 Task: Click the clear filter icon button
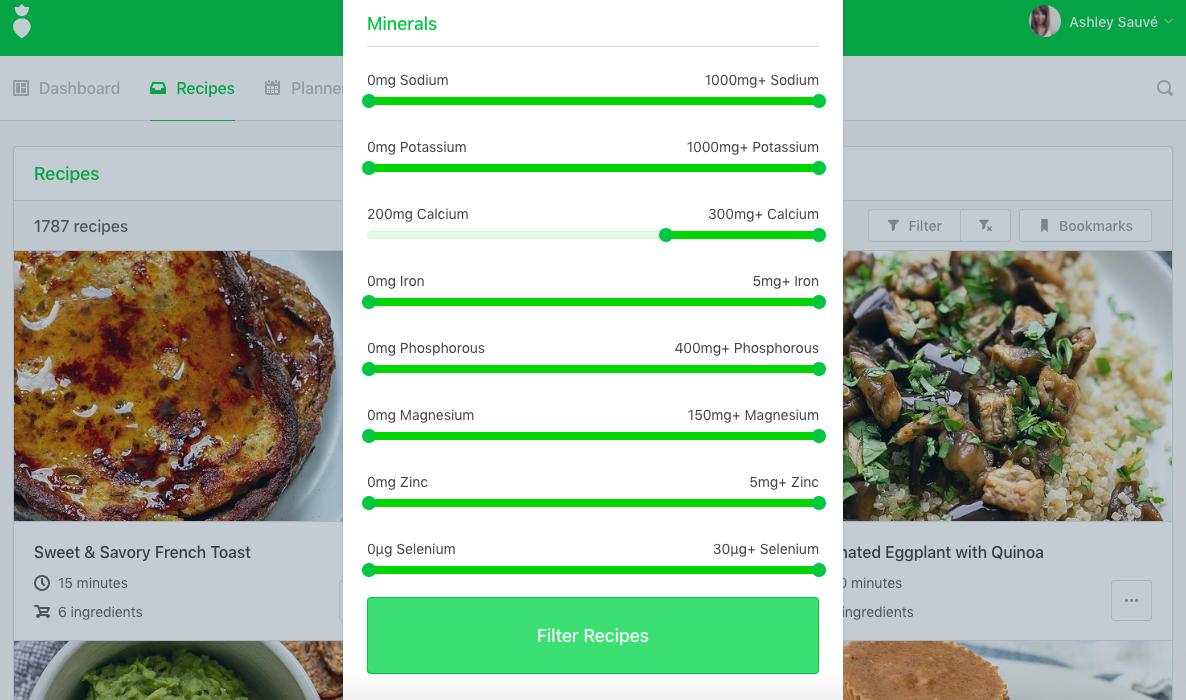[986, 226]
